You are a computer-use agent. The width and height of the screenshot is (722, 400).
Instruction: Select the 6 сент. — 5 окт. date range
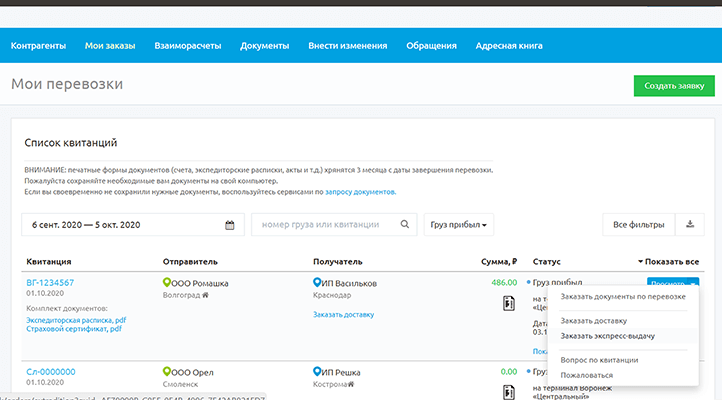[122, 225]
